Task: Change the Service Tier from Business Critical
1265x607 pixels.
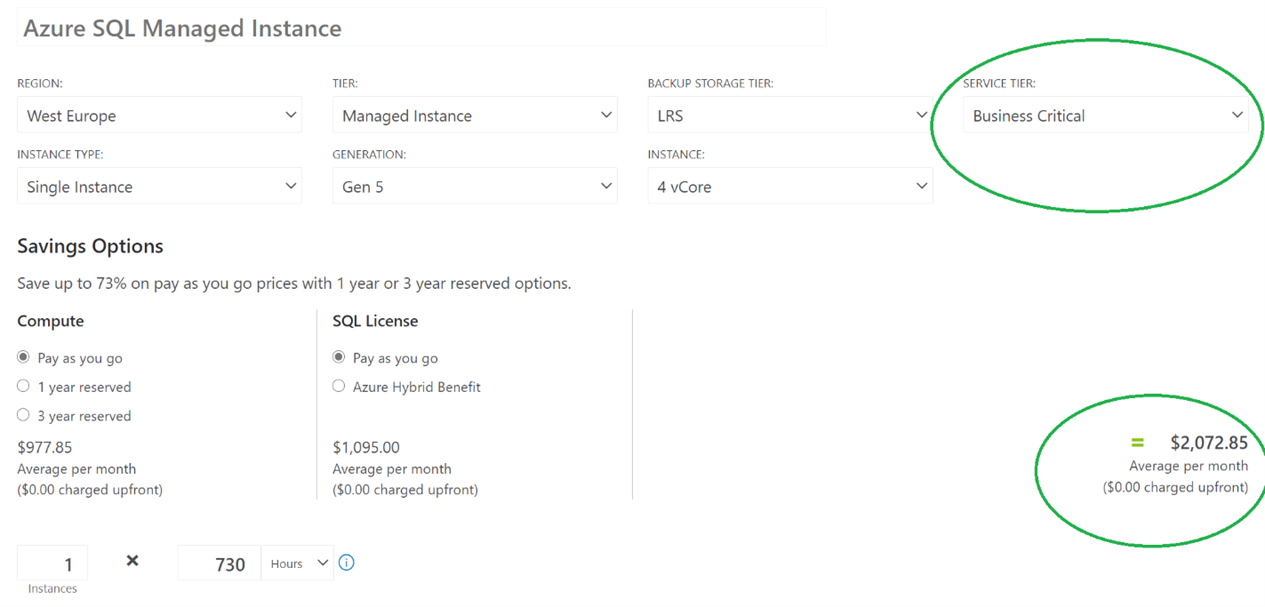Action: click(x=1105, y=116)
